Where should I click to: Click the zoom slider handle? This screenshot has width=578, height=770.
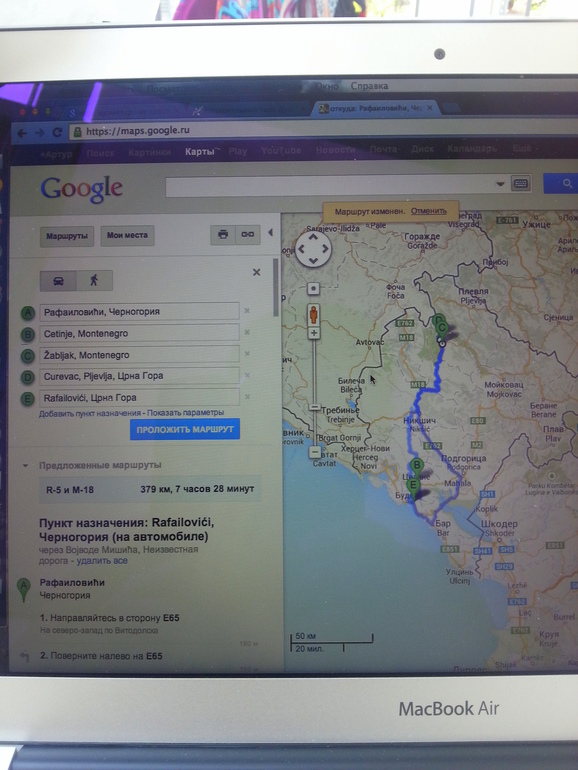point(314,407)
